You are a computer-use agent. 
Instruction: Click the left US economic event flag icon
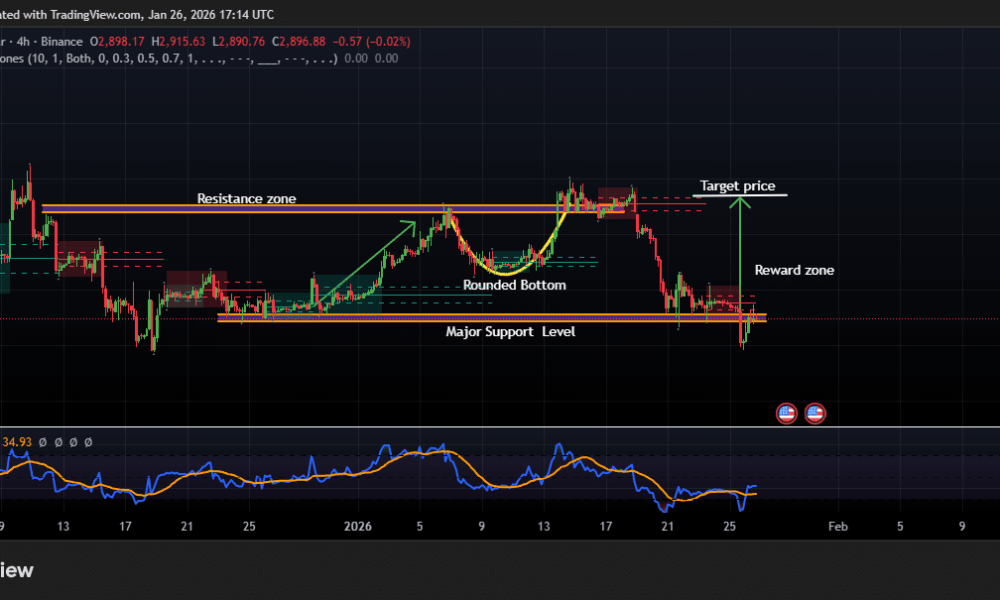pyautogui.click(x=787, y=413)
